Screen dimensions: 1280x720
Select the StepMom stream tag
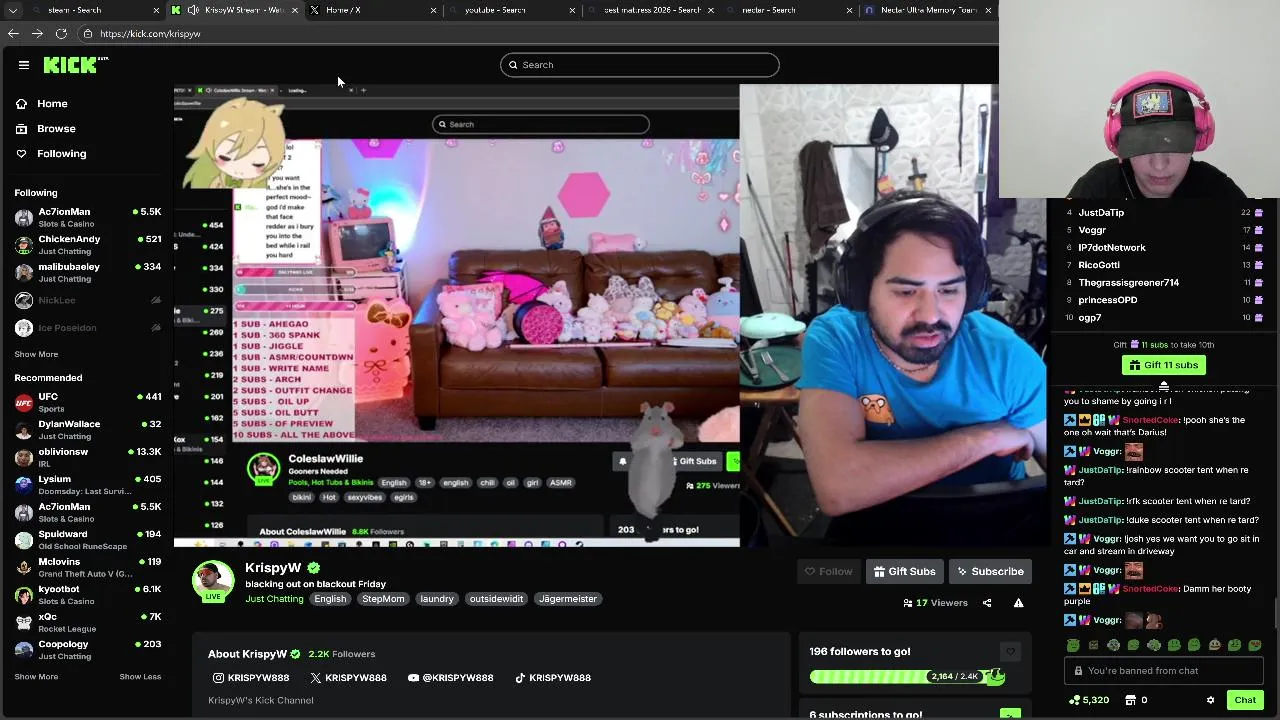383,599
